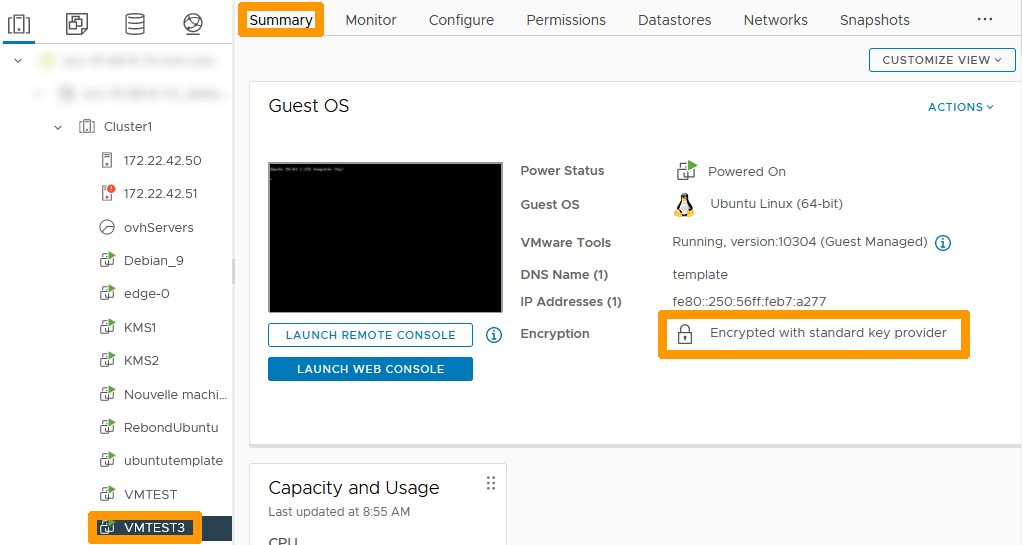Screen dimensions: 1022x545
Task: Open the VMs and Templates inventory view
Action: click(x=77, y=24)
